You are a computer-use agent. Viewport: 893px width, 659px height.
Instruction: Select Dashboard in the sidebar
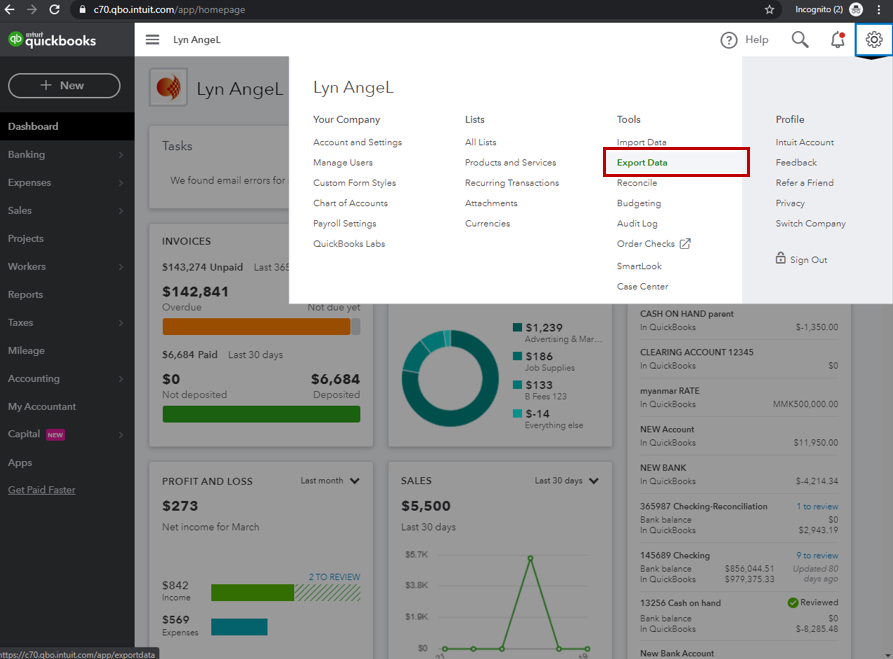coord(67,126)
